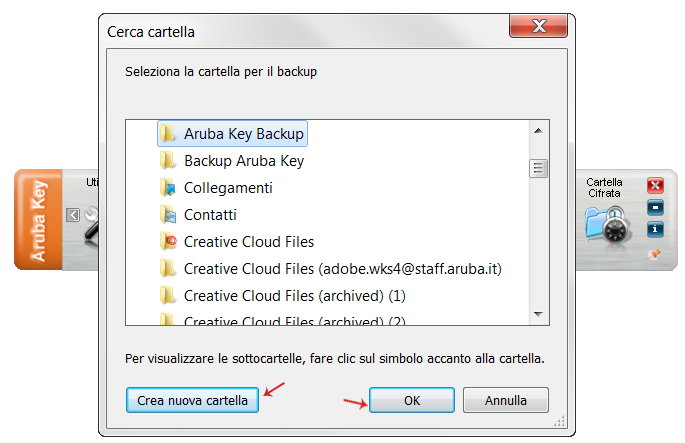Image resolution: width=685 pixels, height=443 pixels.
Task: Minimize Aruba Key bar with blue minus icon
Action: [655, 208]
